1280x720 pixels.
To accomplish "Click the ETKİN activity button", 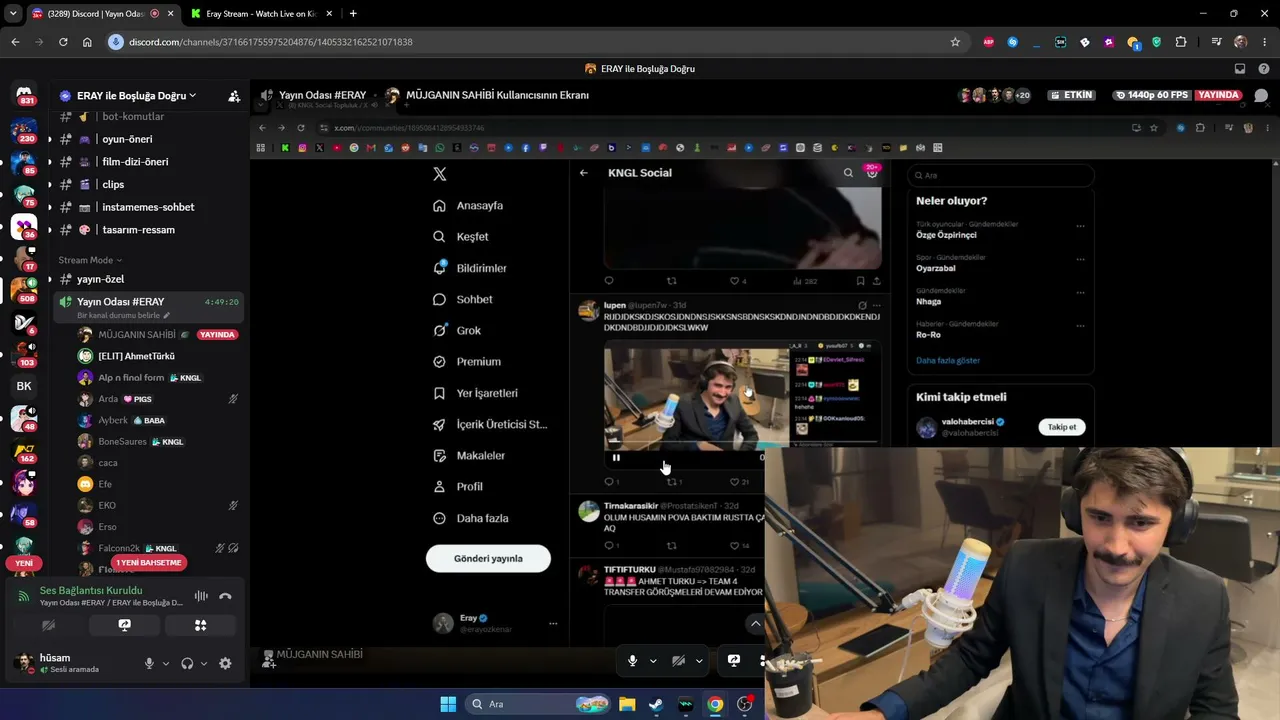I will pyautogui.click(x=1071, y=95).
